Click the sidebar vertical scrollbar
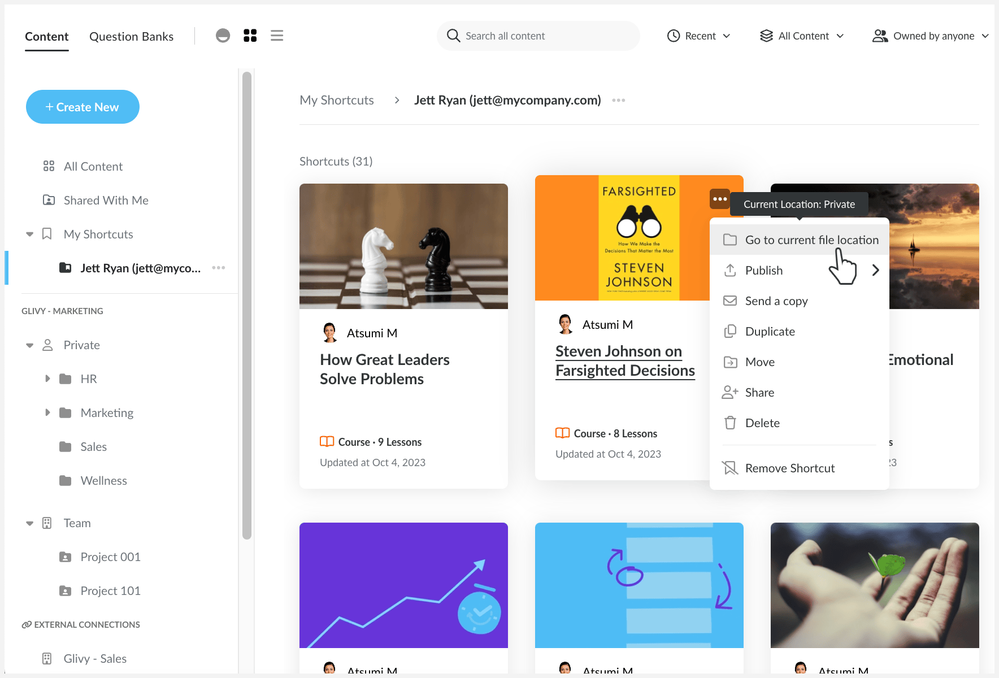This screenshot has width=999, height=678. point(247,306)
